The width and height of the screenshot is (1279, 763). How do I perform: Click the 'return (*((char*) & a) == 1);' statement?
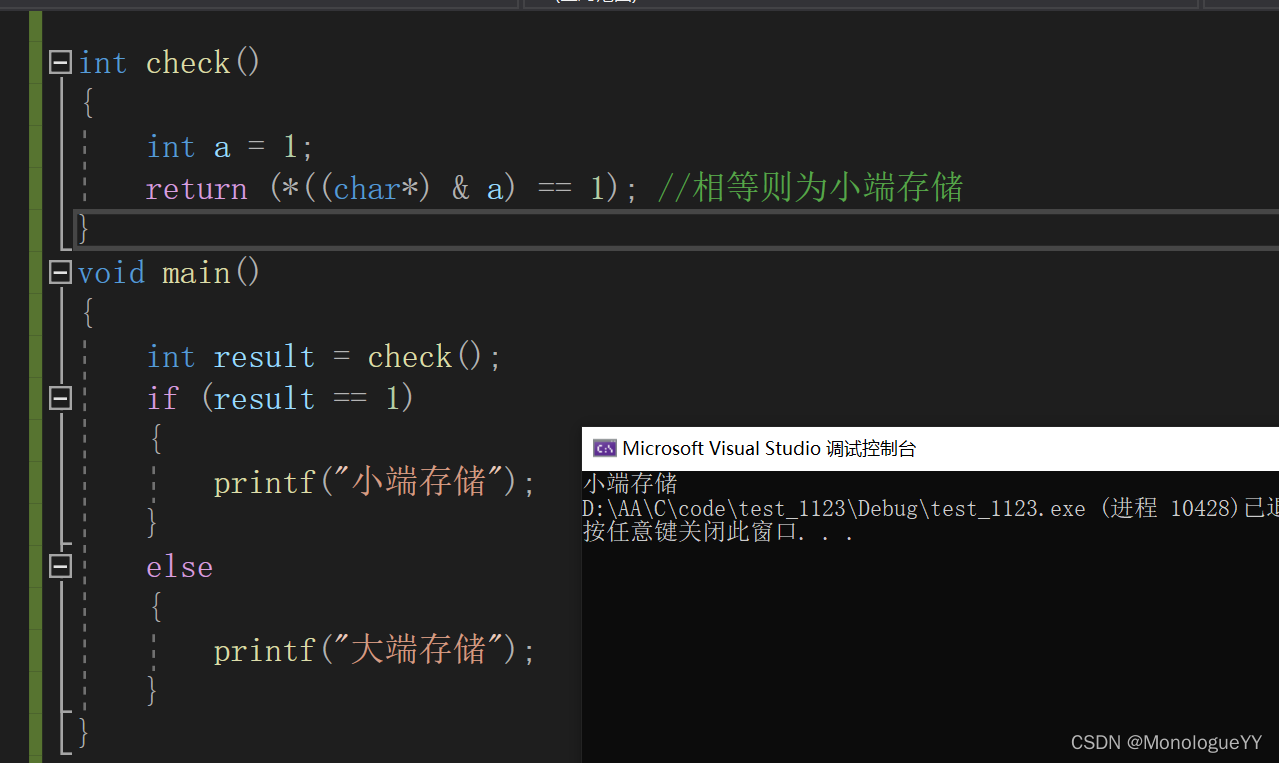pyautogui.click(x=392, y=189)
